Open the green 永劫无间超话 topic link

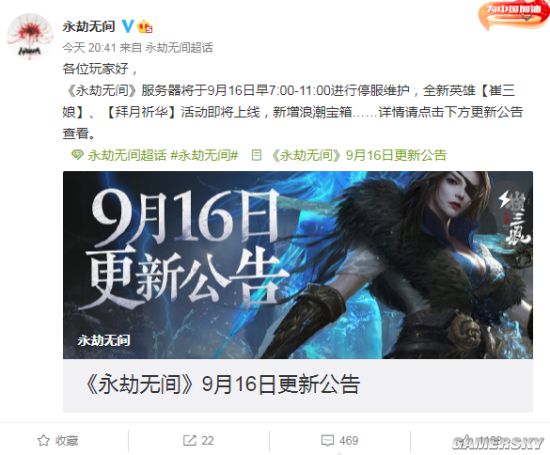(127, 155)
